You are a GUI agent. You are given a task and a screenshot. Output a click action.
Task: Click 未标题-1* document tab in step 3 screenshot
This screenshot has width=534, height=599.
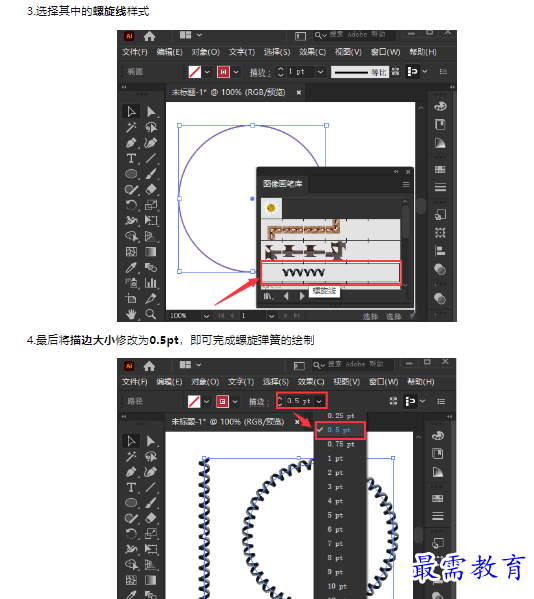click(x=228, y=92)
